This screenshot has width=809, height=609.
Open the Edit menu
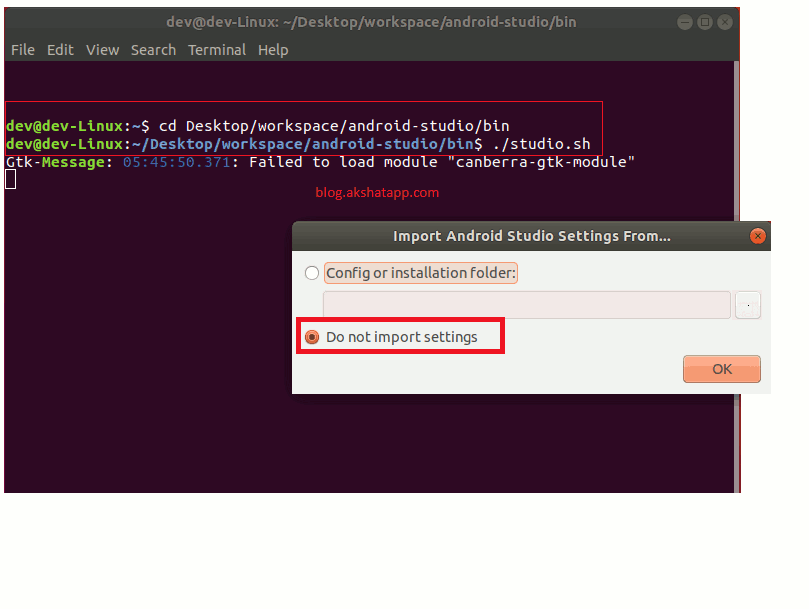[60, 49]
